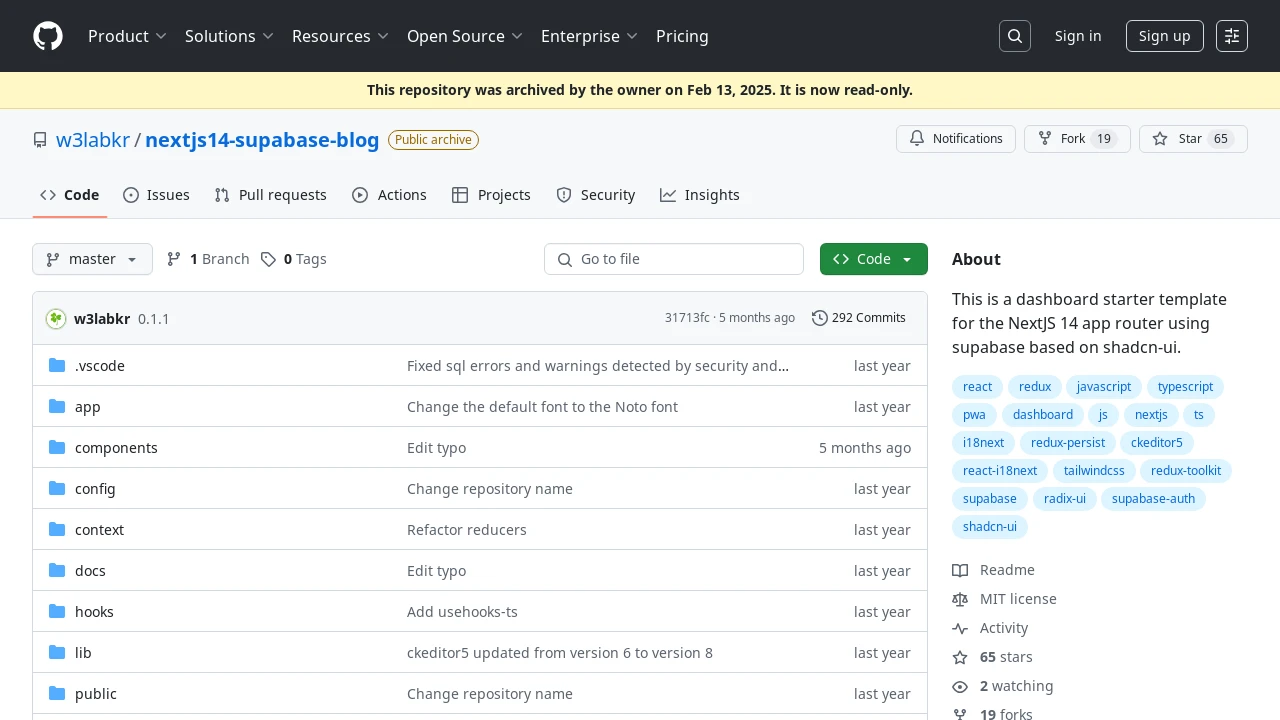
Task: Open the search magnifier button
Action: [x=1015, y=36]
